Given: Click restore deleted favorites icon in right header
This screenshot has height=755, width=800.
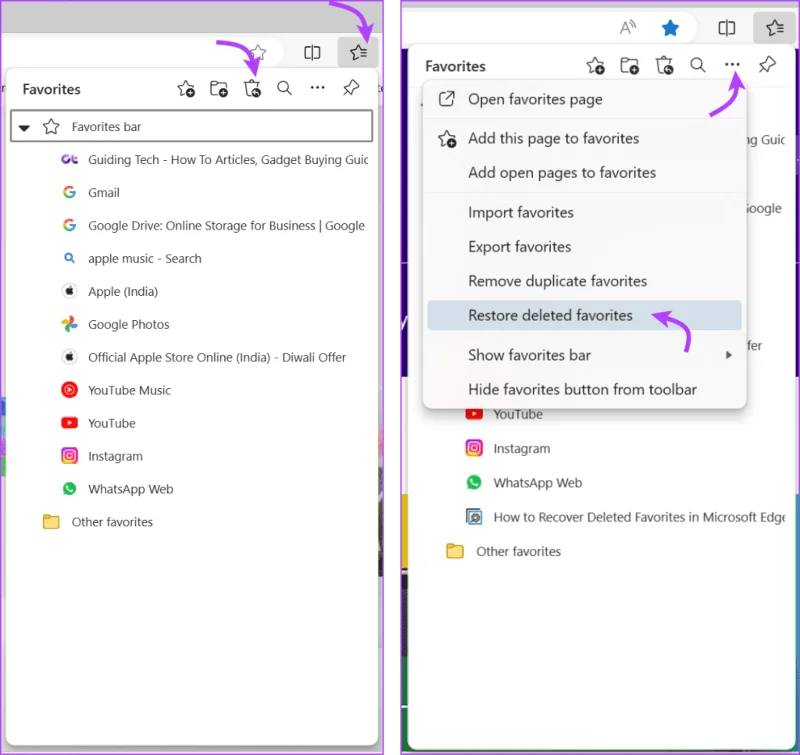Looking at the screenshot, I should (664, 65).
